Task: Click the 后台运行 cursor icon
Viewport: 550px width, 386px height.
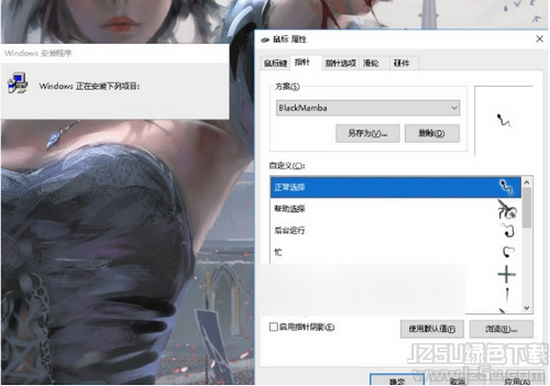Action: pos(508,231)
